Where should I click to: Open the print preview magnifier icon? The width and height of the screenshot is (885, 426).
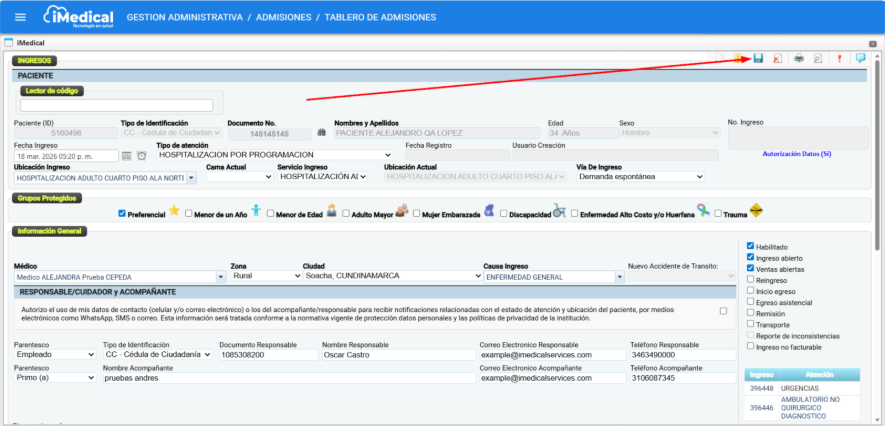(x=817, y=59)
